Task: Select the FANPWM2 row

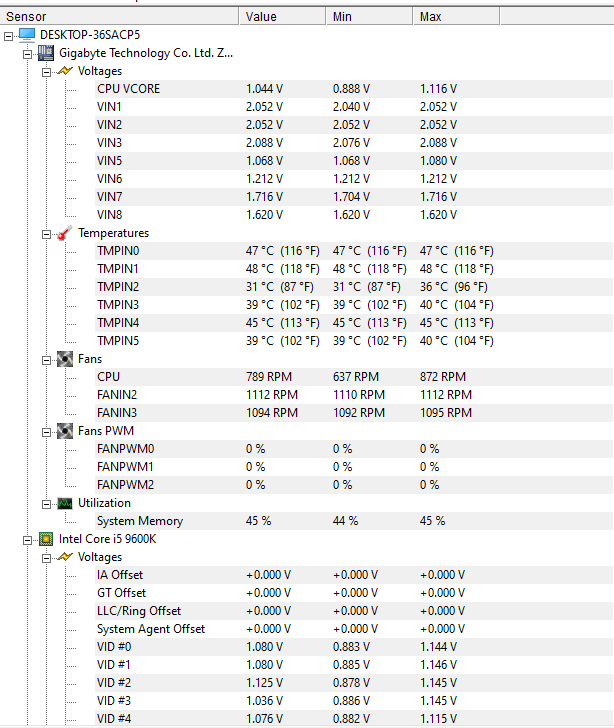Action: pyautogui.click(x=354, y=485)
